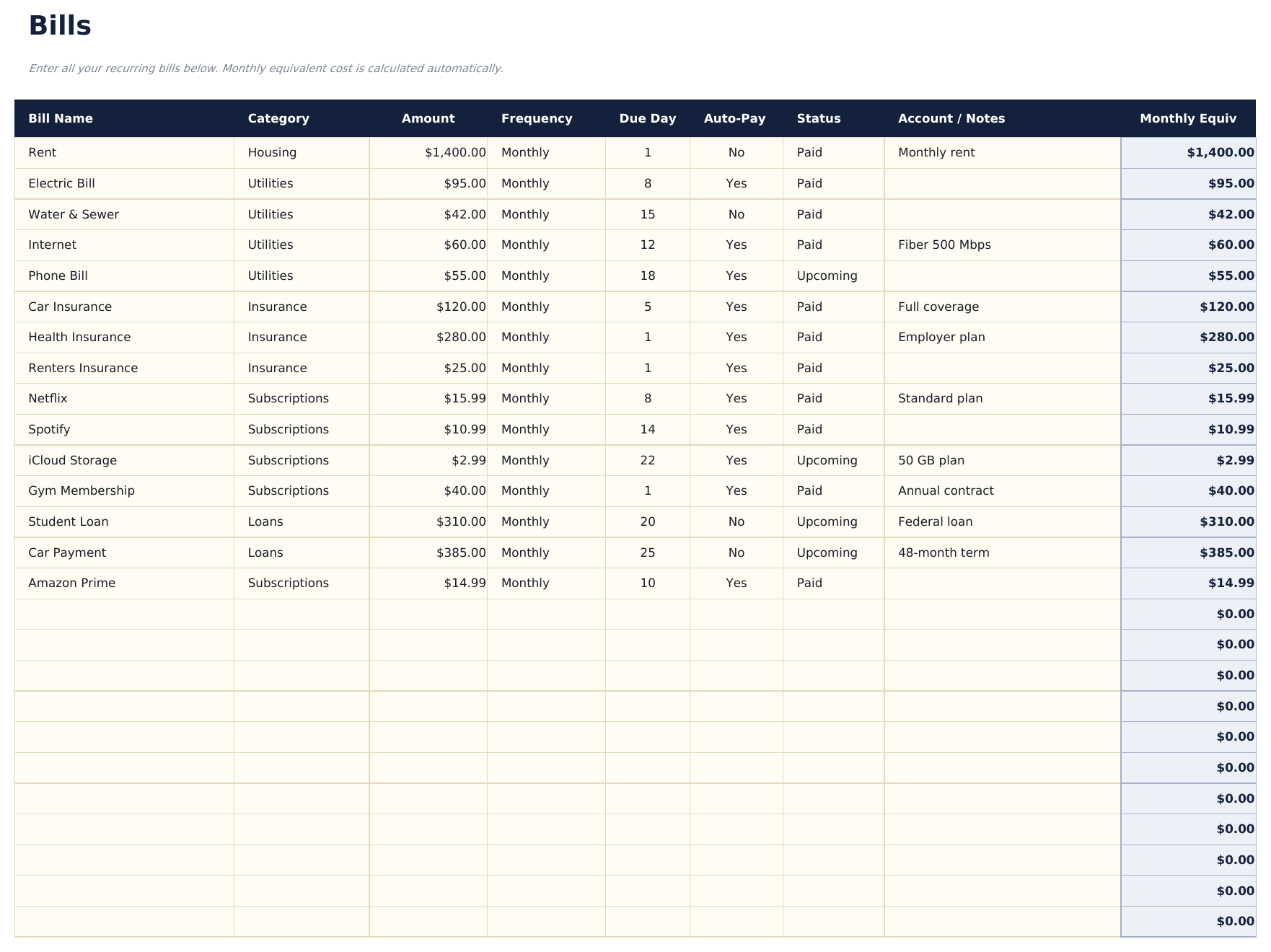Image resolution: width=1271 pixels, height=952 pixels.
Task: Click the first empty Bill Name row
Action: pyautogui.click(x=123, y=614)
